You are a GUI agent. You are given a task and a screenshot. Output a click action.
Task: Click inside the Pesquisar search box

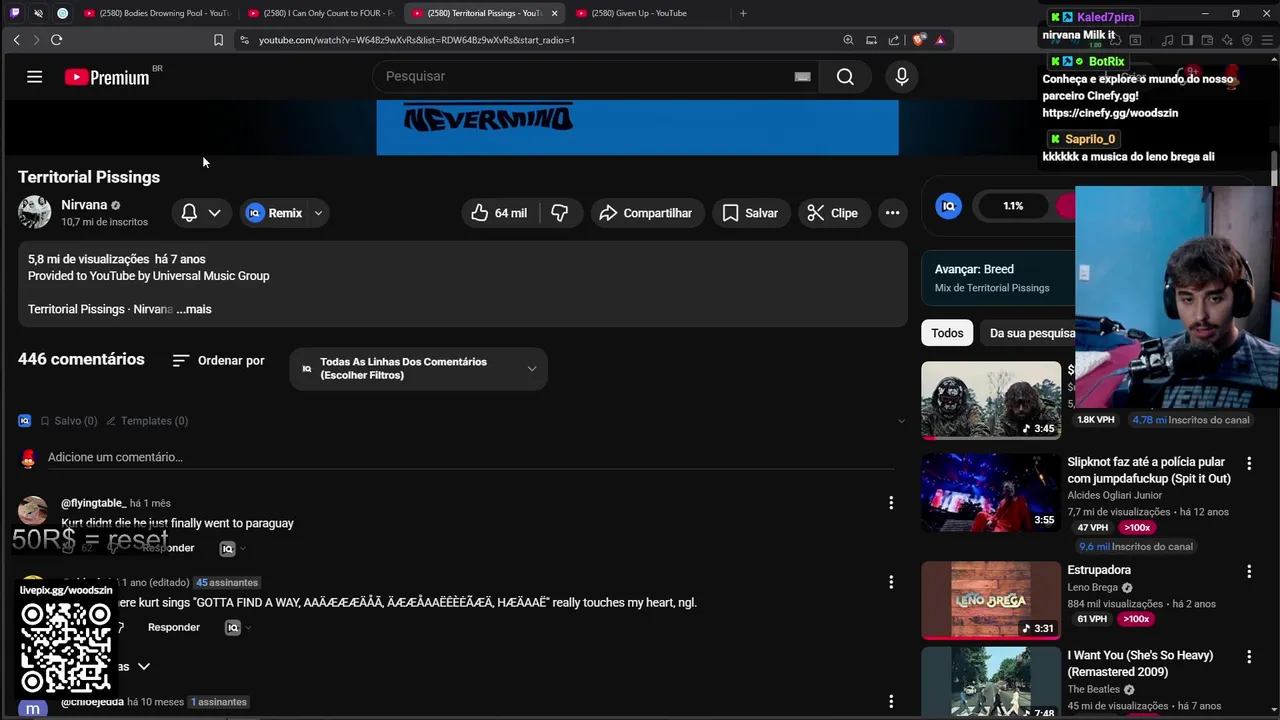(x=595, y=77)
